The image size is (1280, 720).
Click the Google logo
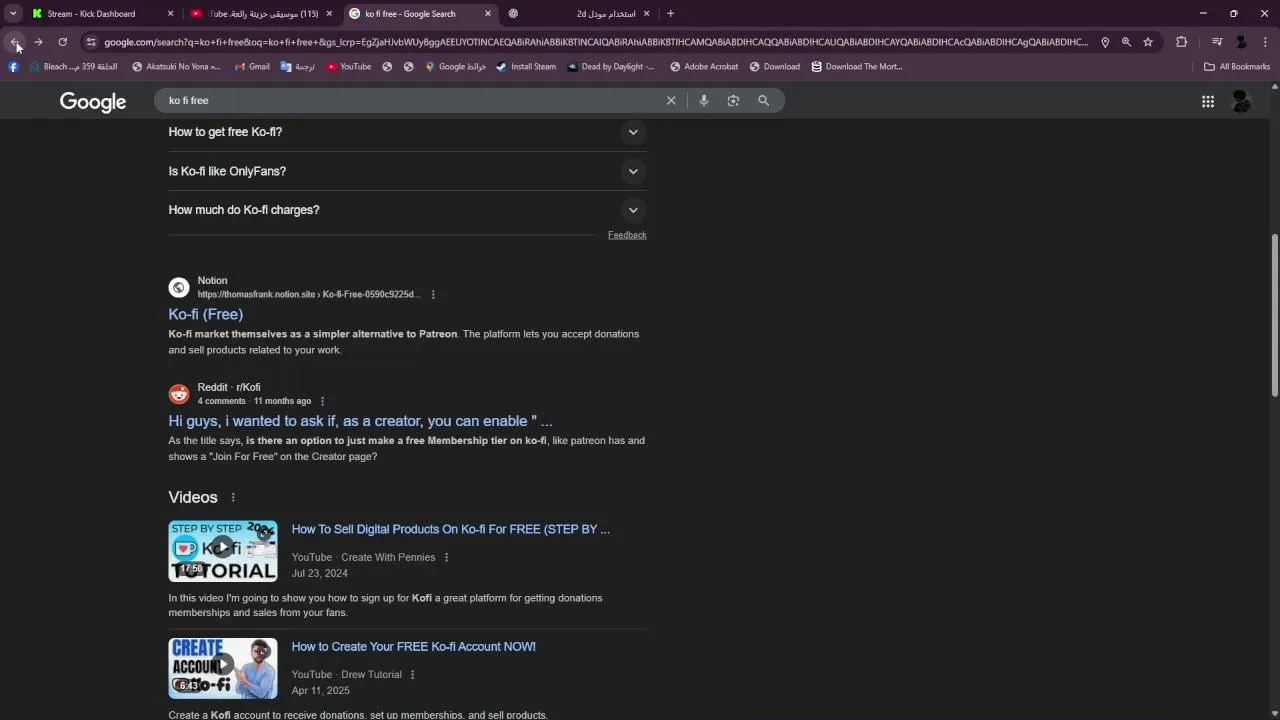[x=93, y=102]
